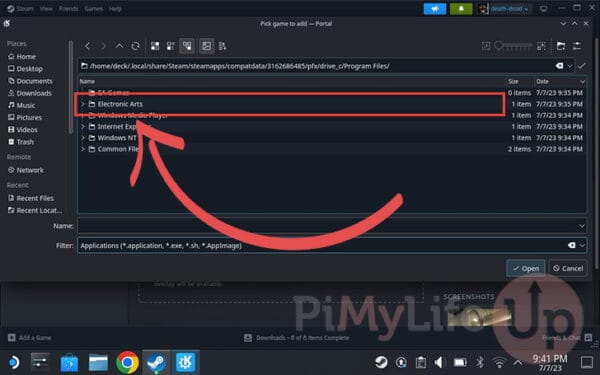Expand the Common Files folder
Viewport: 600px width, 375px height.
pos(83,149)
